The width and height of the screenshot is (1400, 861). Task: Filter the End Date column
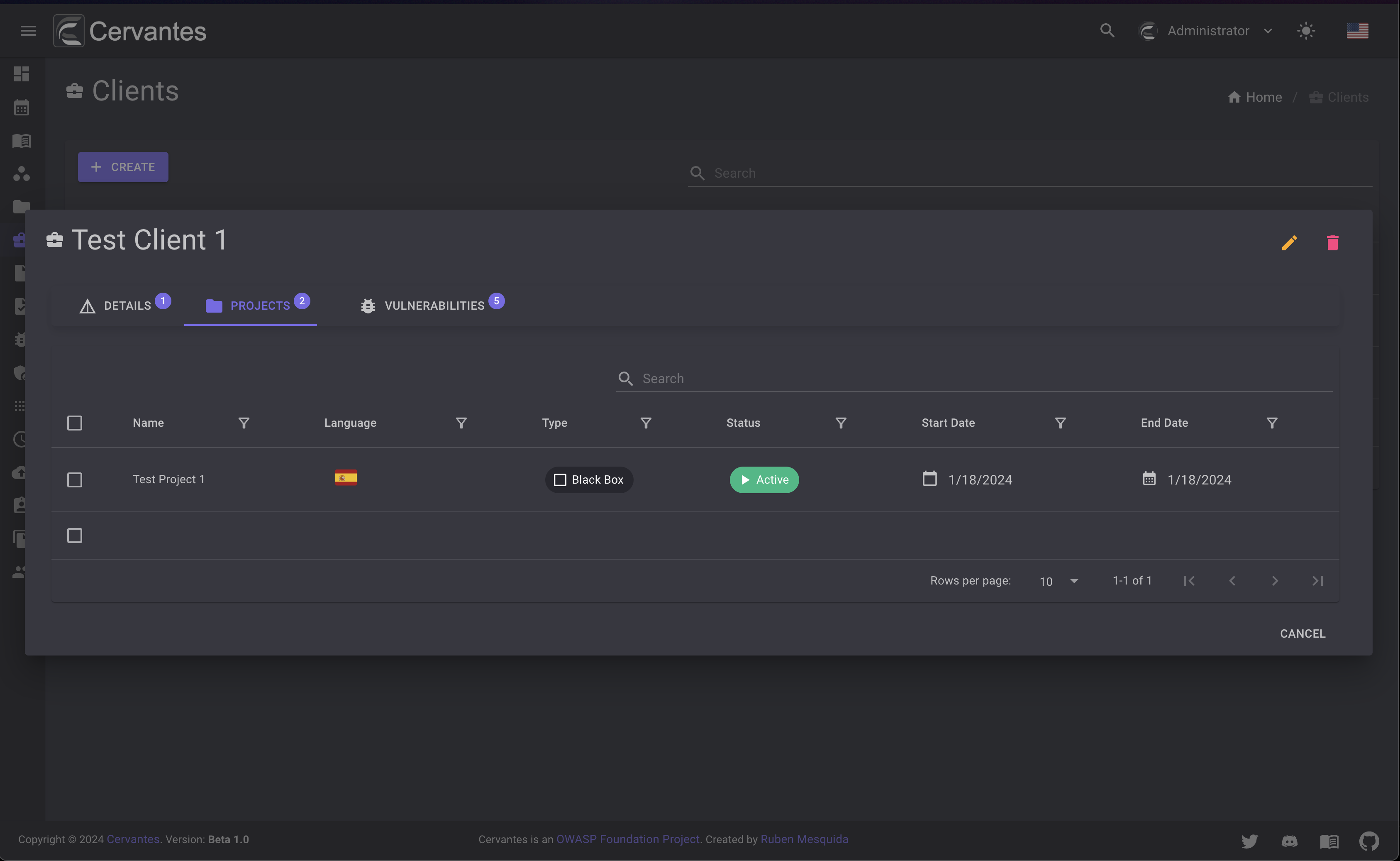1271,423
